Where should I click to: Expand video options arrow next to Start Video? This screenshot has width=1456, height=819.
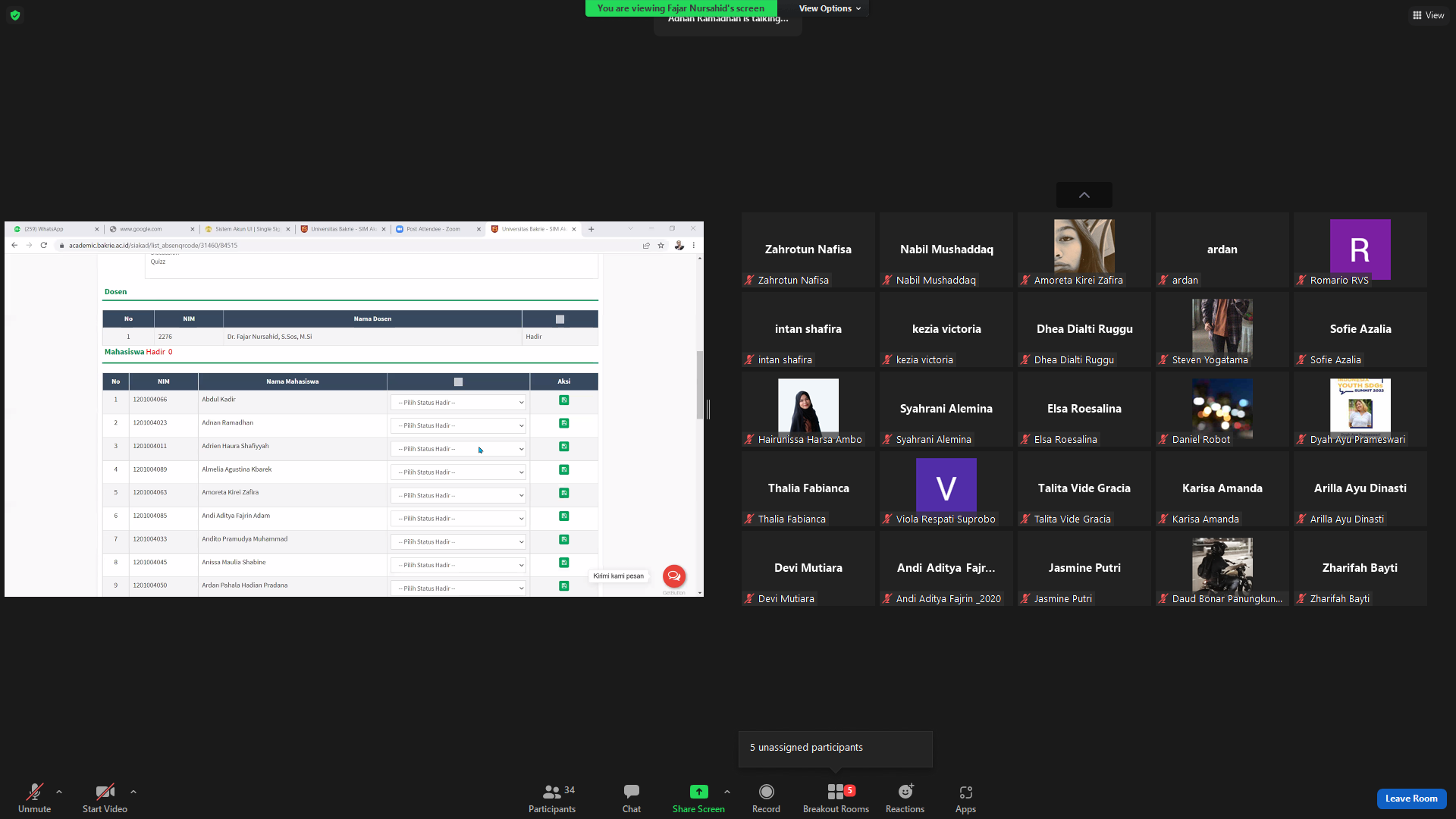133,792
